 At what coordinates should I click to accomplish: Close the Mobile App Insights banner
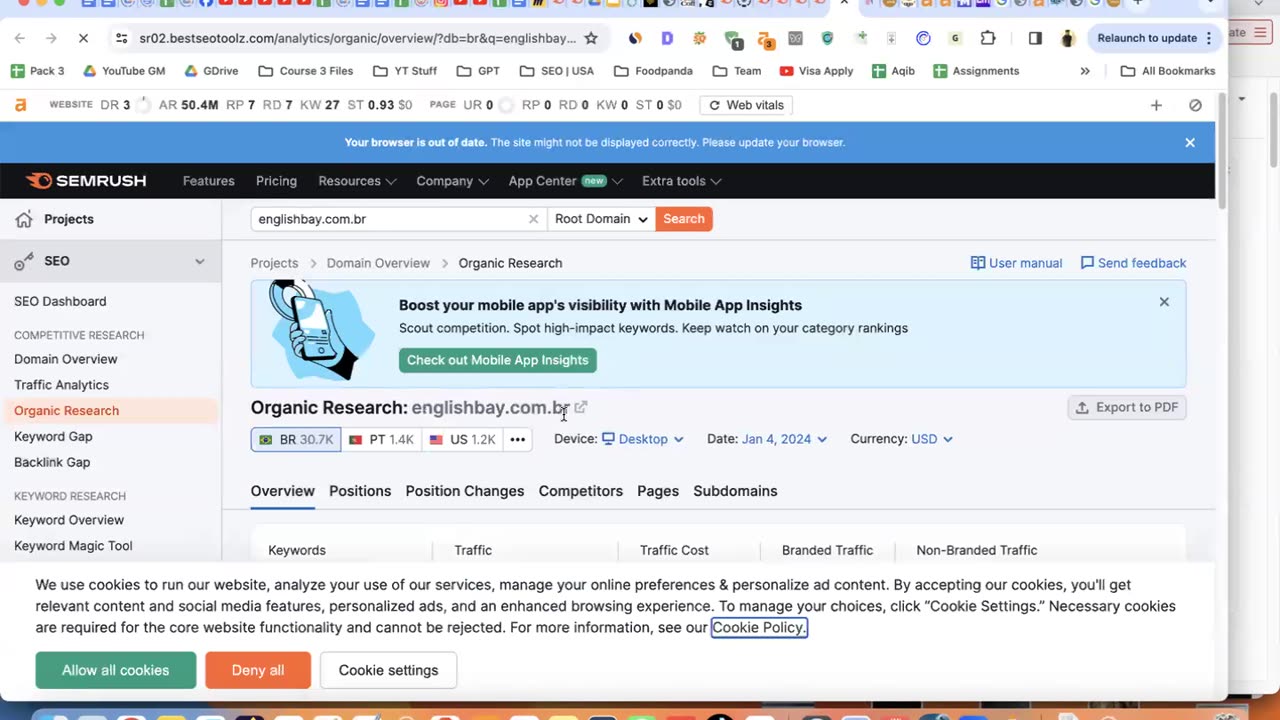(1164, 301)
